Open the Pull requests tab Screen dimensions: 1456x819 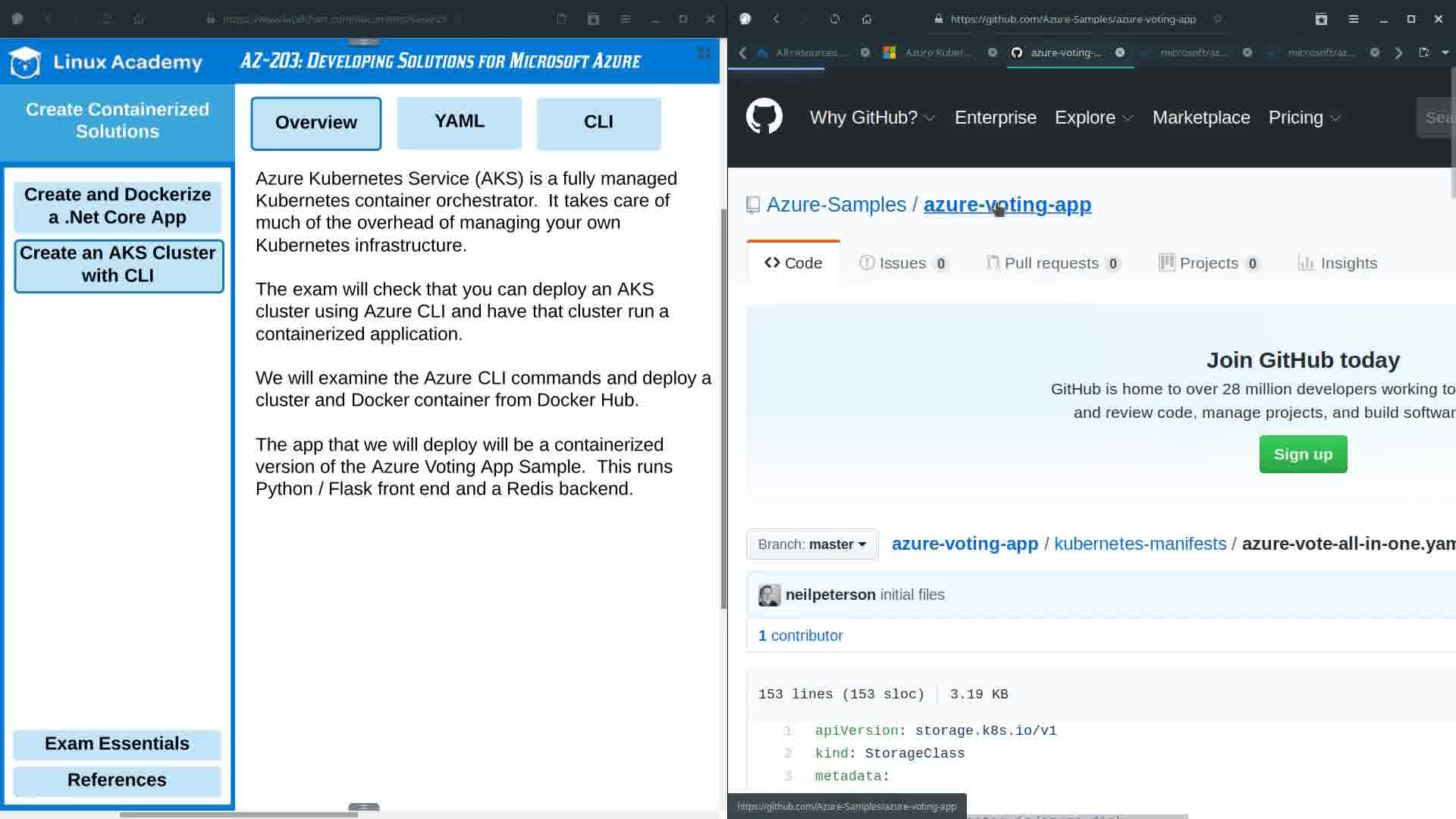point(1051,263)
